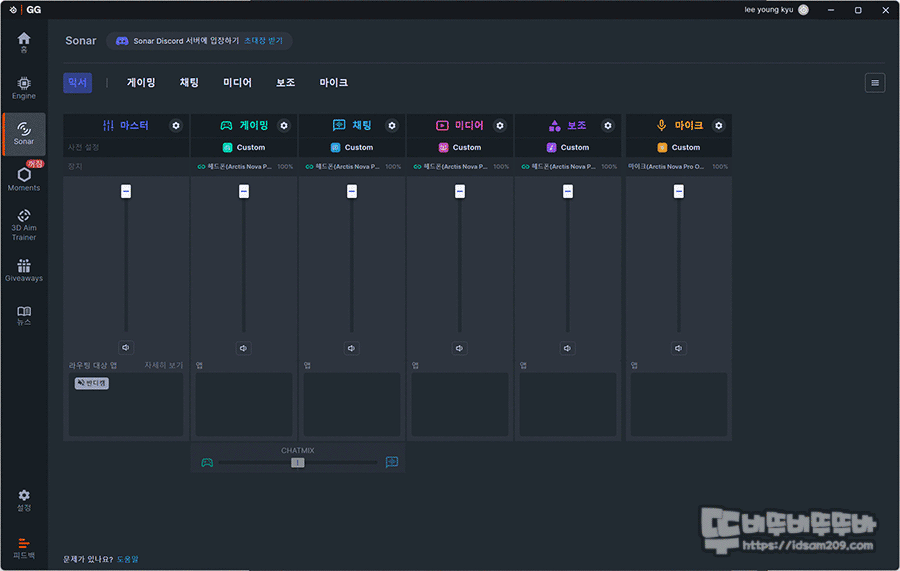Click the 초대장 받기 invite link

[x=263, y=41]
